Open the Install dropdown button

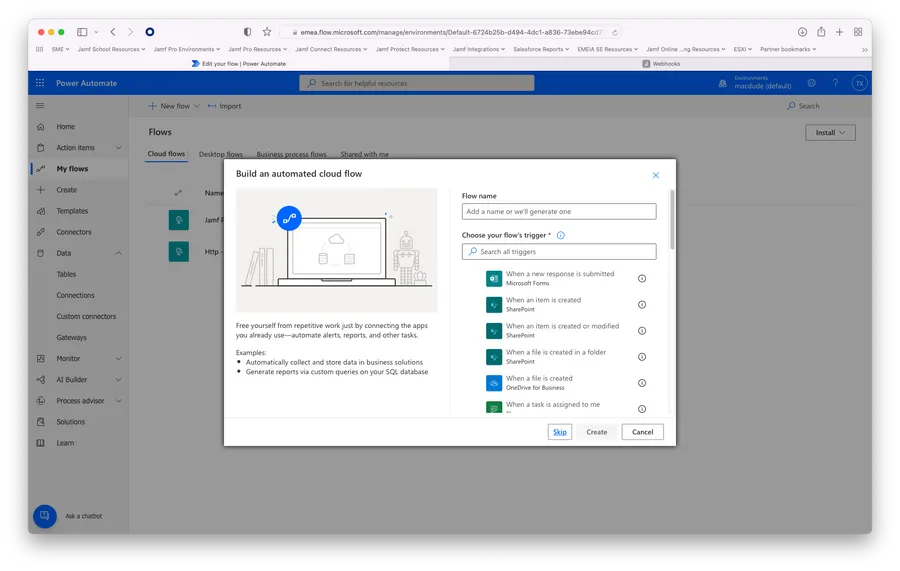click(x=830, y=133)
